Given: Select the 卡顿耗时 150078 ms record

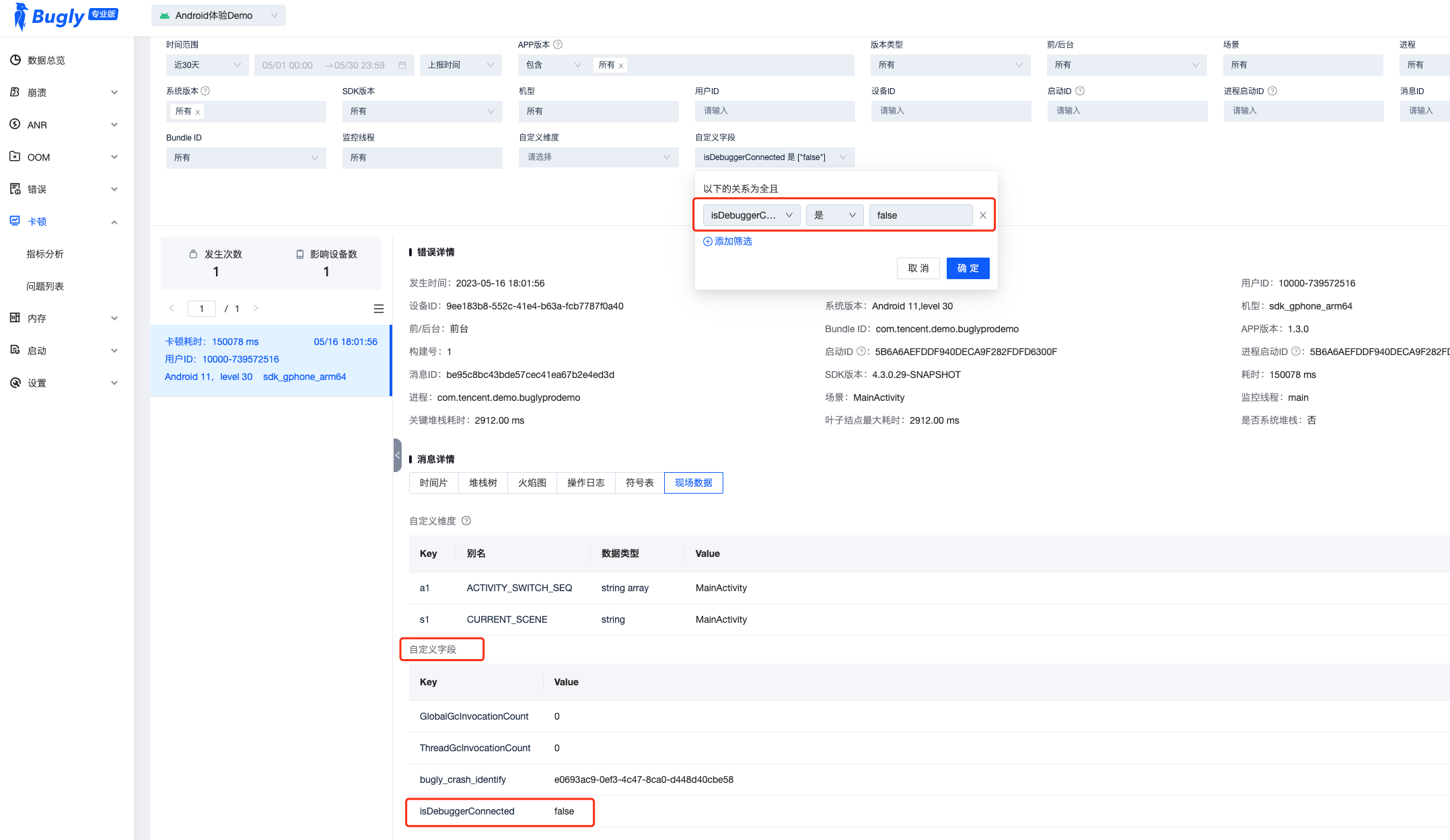Looking at the screenshot, I should pyautogui.click(x=270, y=359).
